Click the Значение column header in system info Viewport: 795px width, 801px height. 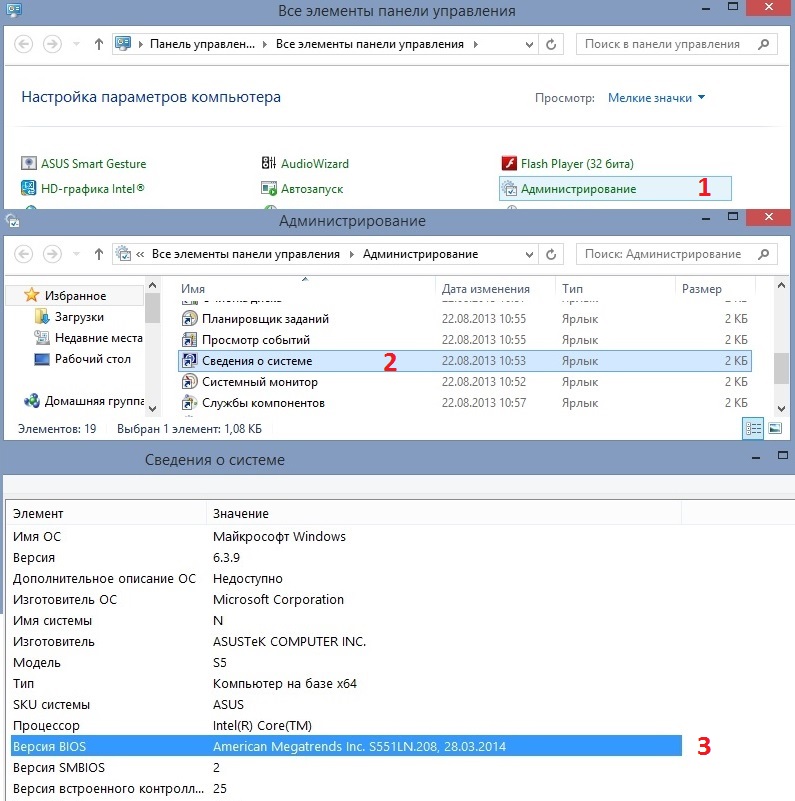click(443, 513)
